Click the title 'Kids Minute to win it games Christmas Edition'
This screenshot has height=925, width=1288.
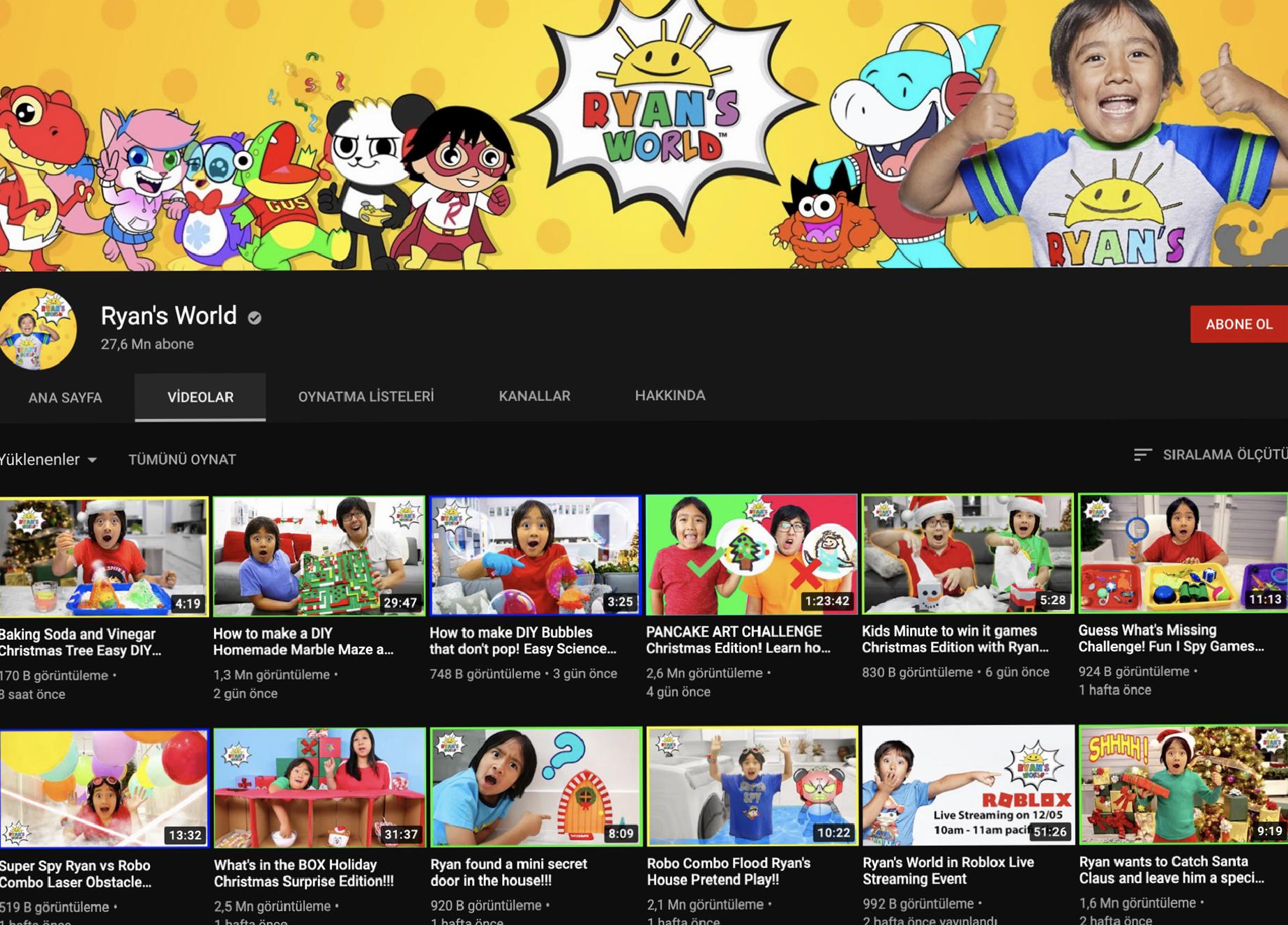(955, 639)
